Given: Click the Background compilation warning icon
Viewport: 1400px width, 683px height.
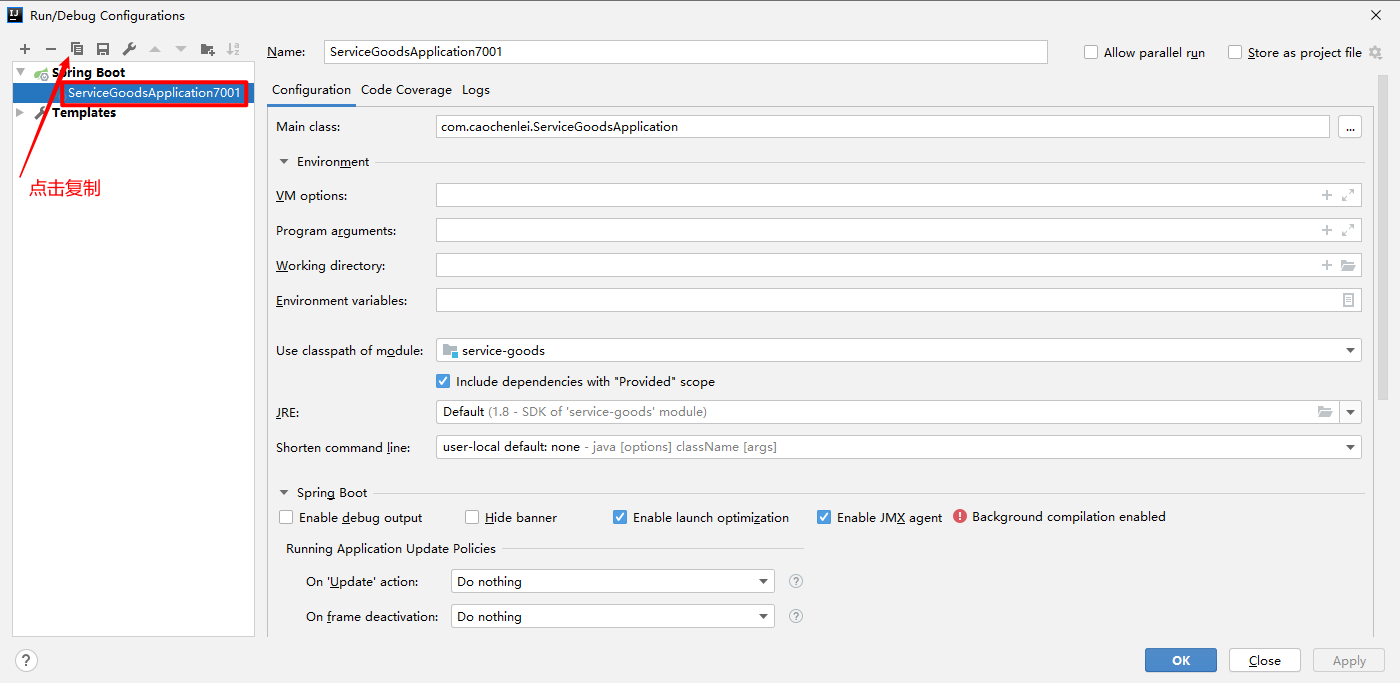Looking at the screenshot, I should [x=960, y=517].
